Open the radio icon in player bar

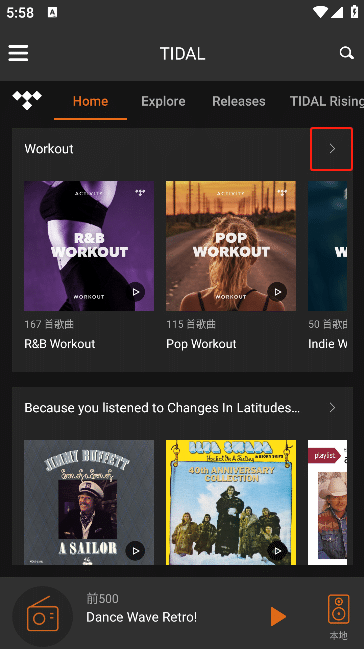43,616
